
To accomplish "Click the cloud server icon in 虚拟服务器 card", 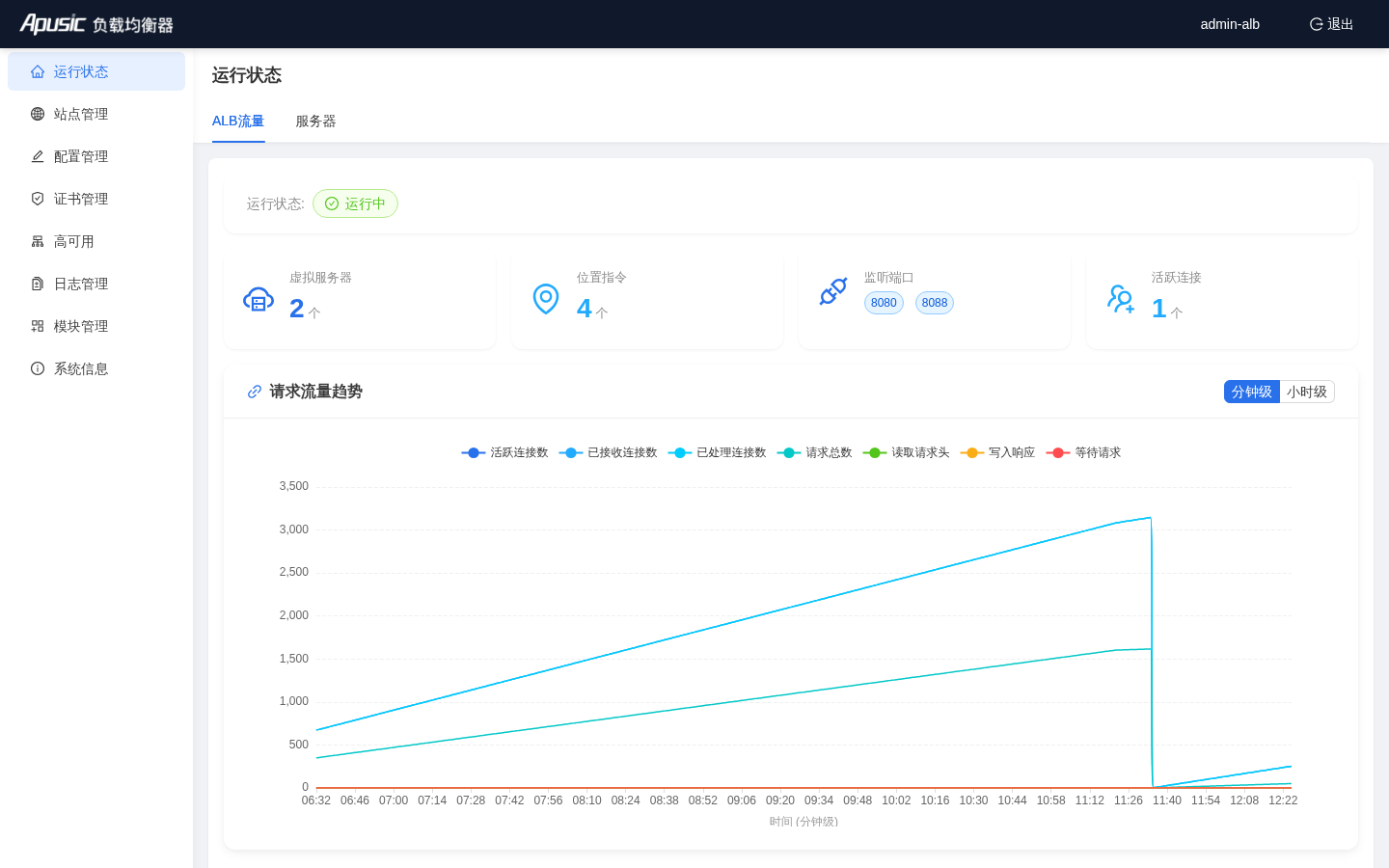I will tap(259, 299).
